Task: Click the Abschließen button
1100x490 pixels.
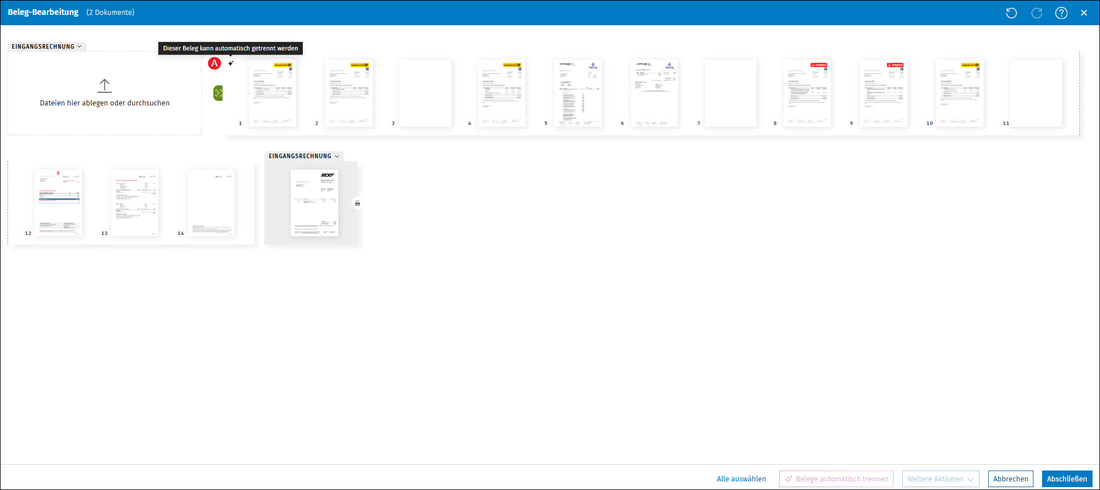Action: tap(1067, 479)
